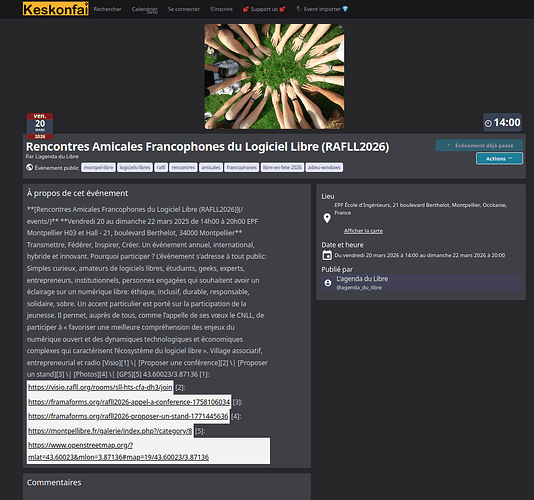Open the Event importer menu item
Viewport: 534px width, 500px height.
(x=322, y=9)
